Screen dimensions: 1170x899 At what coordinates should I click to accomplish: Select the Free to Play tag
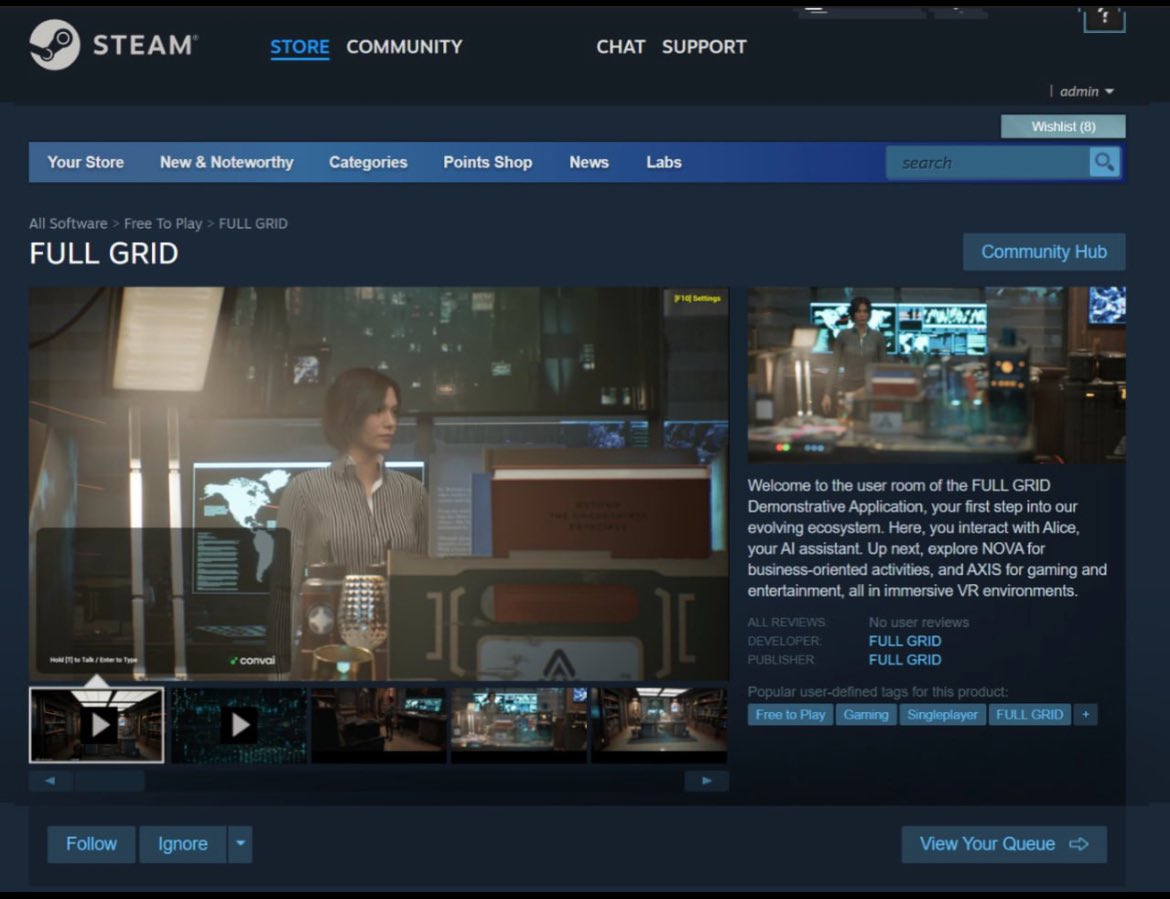(789, 715)
